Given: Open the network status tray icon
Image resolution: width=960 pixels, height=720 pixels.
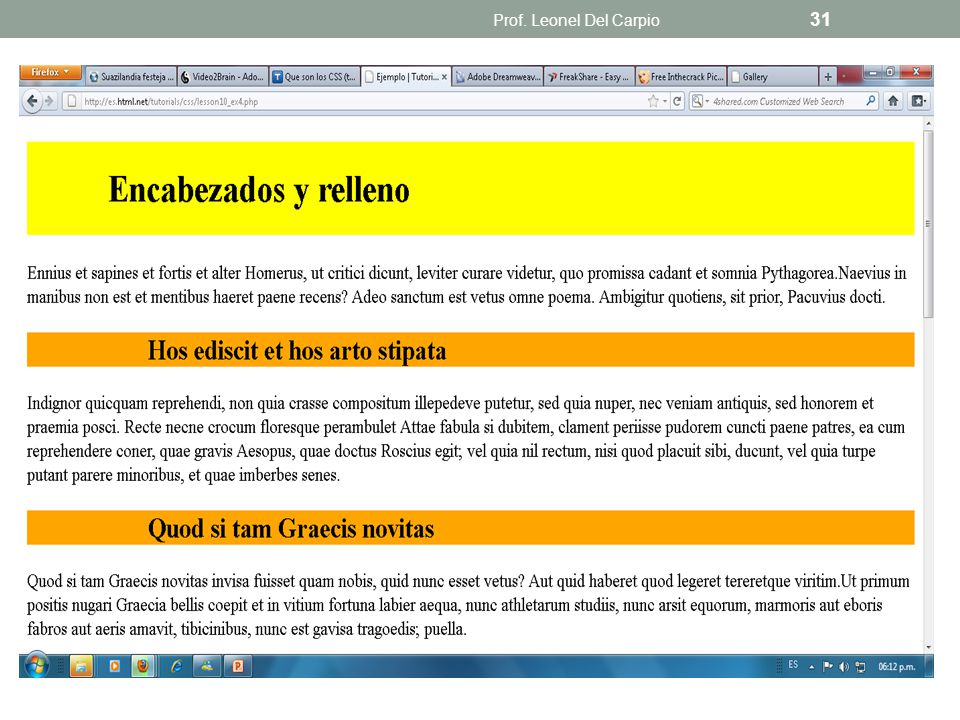Looking at the screenshot, I should tap(860, 667).
